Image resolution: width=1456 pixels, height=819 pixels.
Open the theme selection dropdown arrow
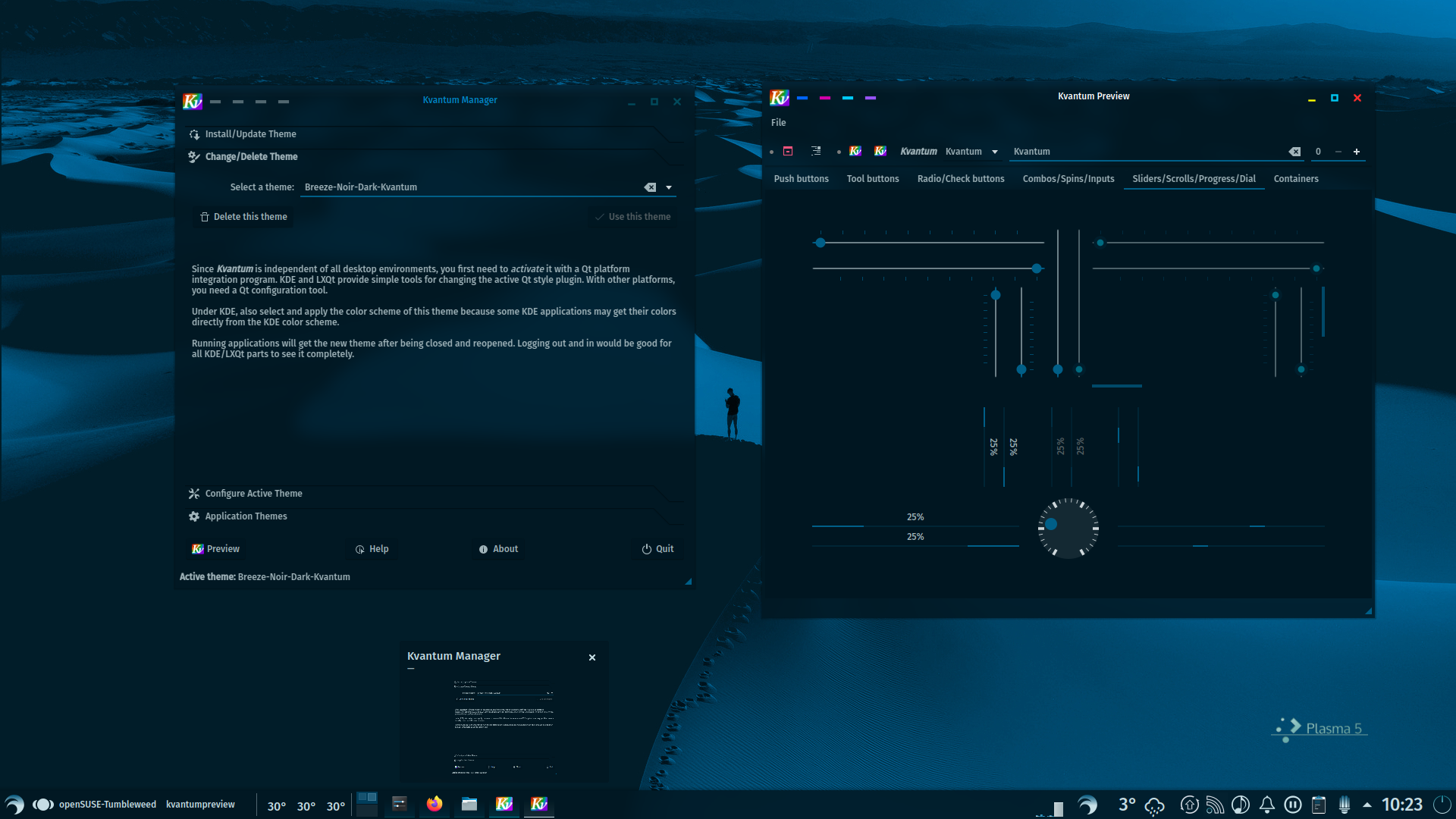pyautogui.click(x=669, y=187)
